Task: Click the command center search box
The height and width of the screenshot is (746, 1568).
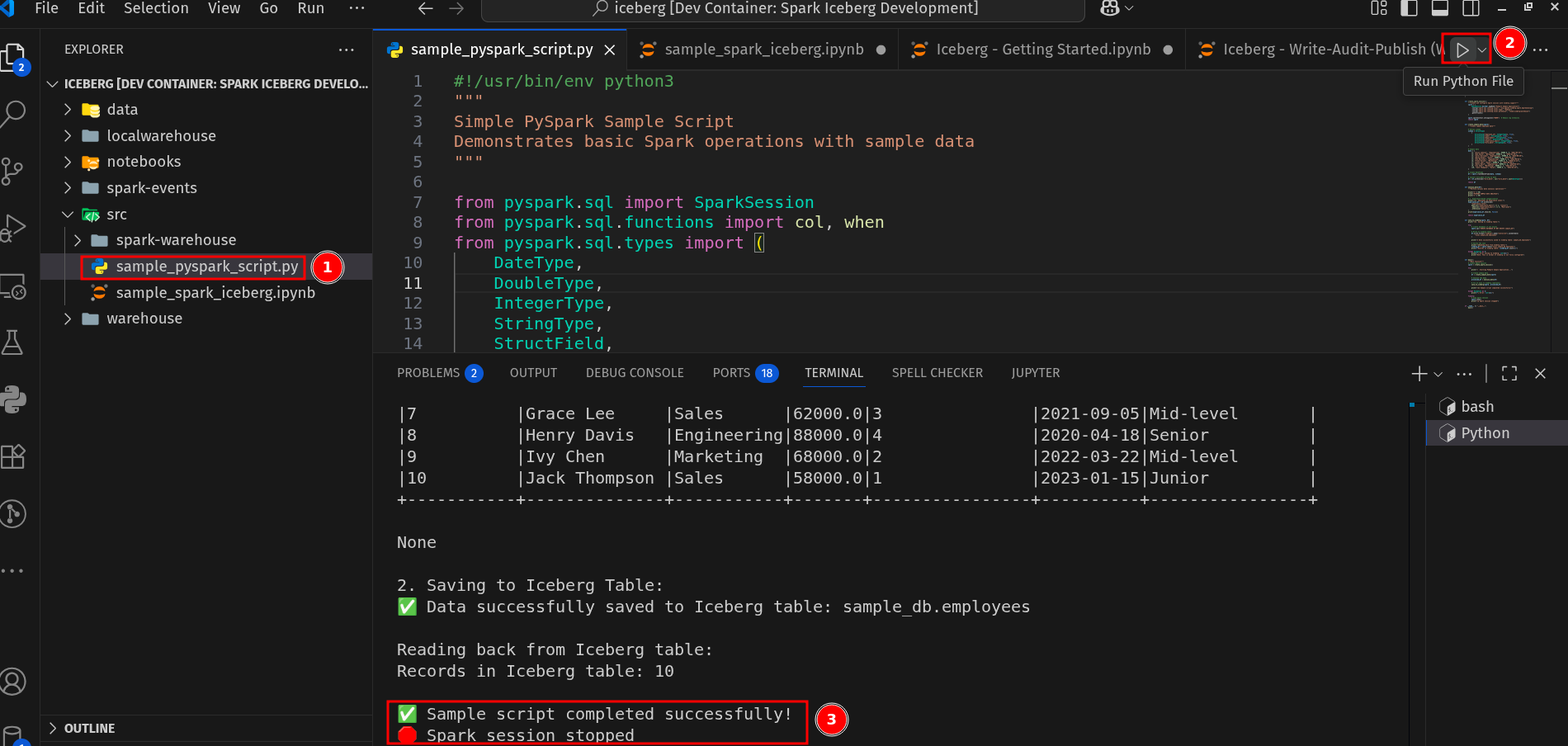Action: pos(782,9)
